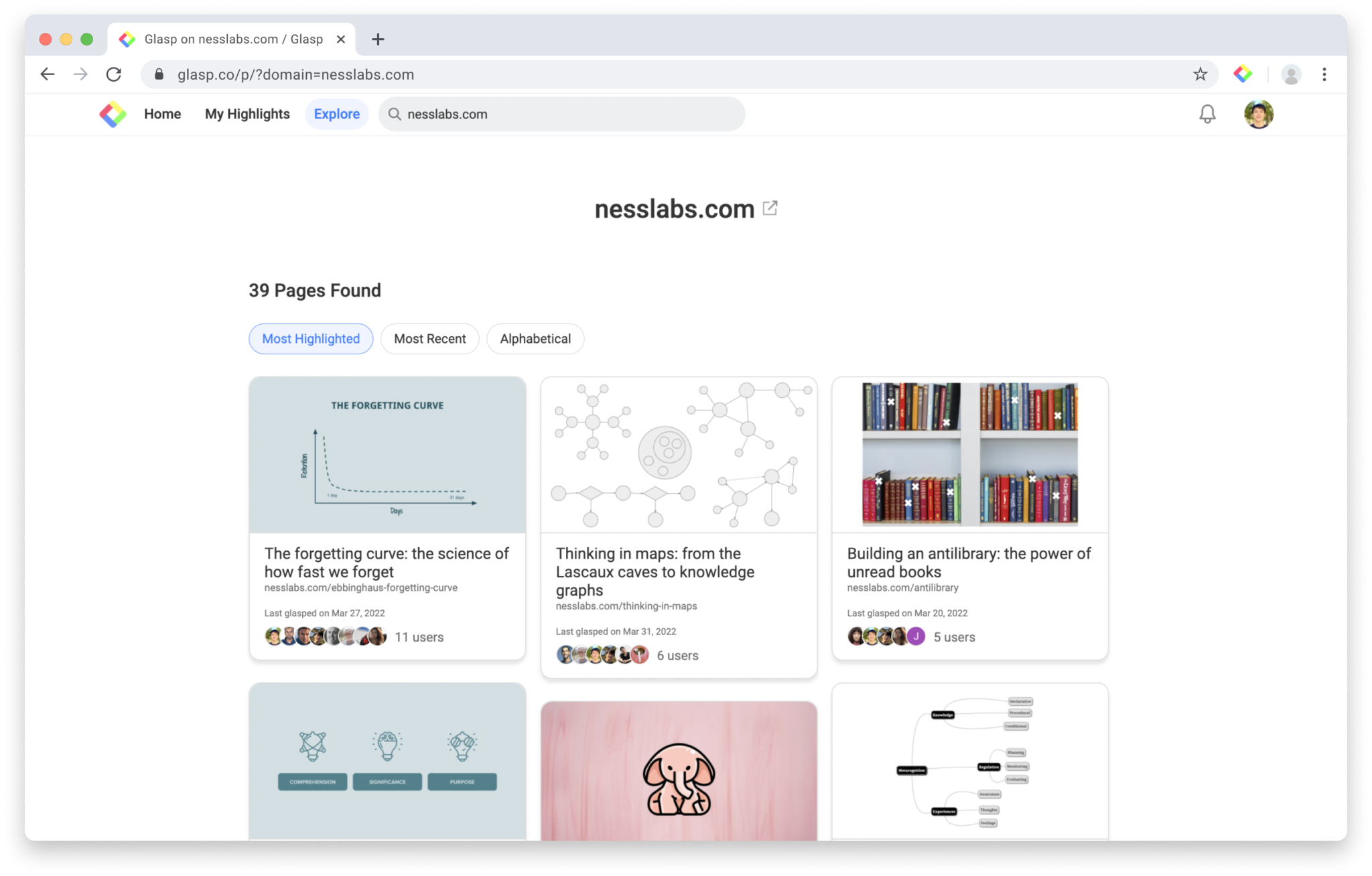Click '39 Pages Found' text

pyautogui.click(x=315, y=291)
